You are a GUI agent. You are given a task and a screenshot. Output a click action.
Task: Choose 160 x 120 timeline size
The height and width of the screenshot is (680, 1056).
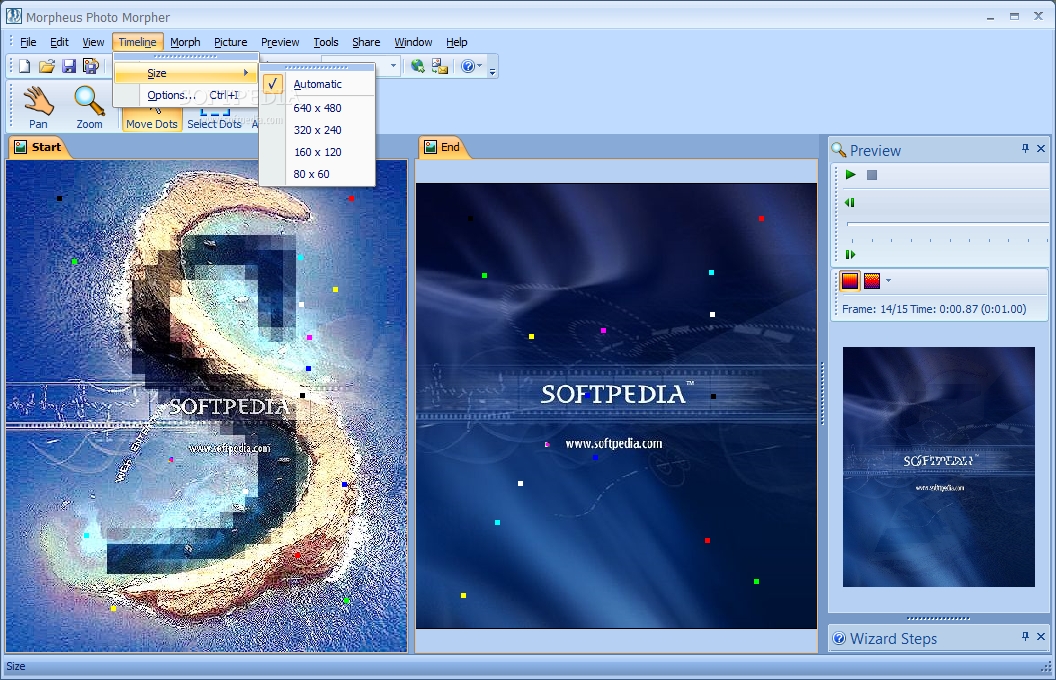317,152
